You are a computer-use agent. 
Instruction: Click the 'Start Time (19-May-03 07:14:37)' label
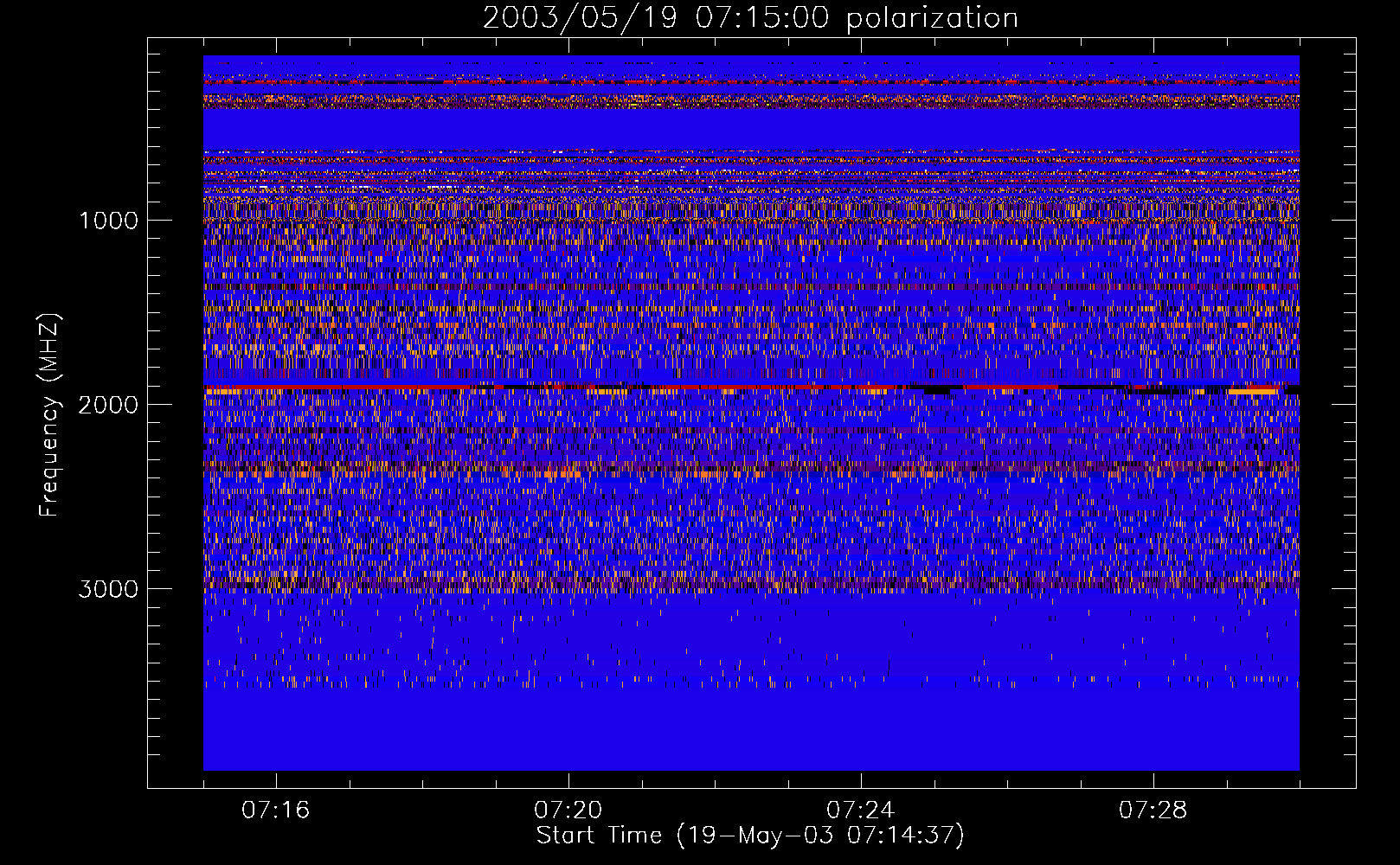click(750, 836)
